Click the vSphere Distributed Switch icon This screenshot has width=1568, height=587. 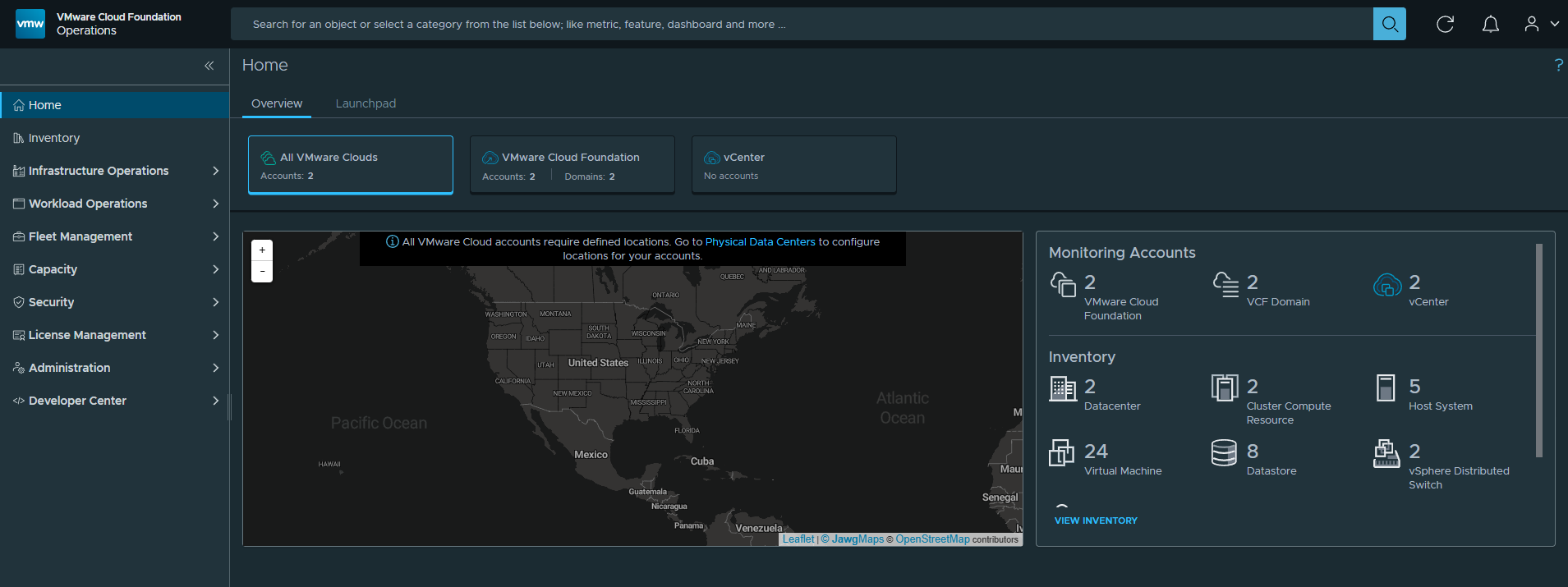[1386, 453]
